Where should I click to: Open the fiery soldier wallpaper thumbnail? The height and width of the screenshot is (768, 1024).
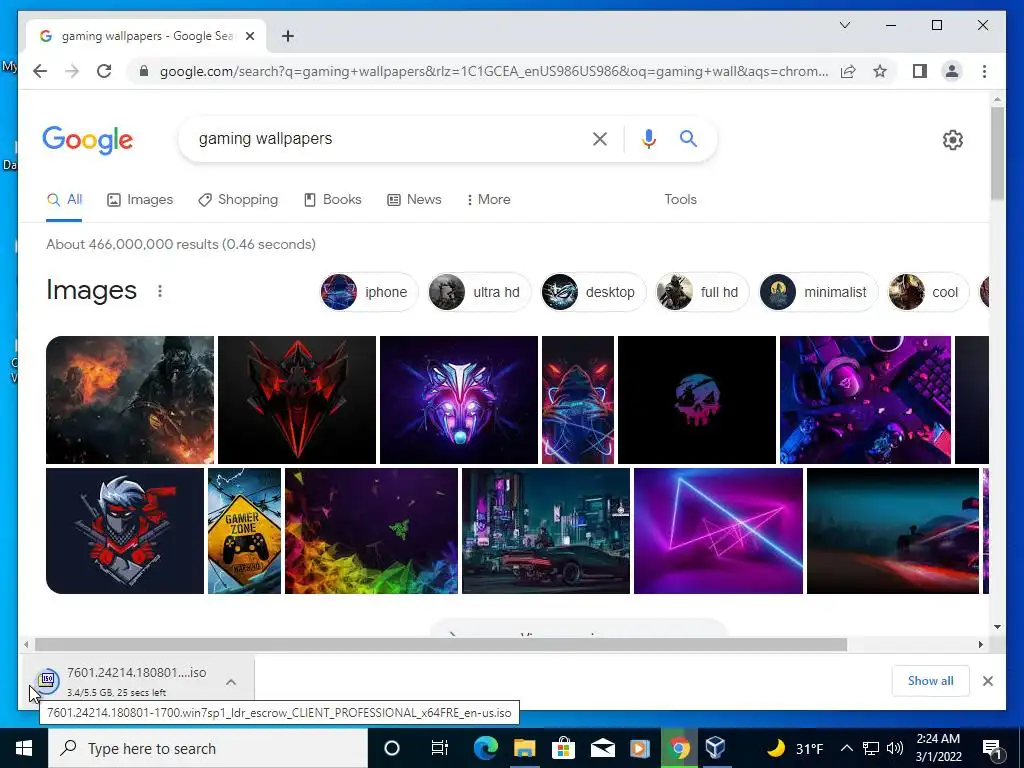130,400
